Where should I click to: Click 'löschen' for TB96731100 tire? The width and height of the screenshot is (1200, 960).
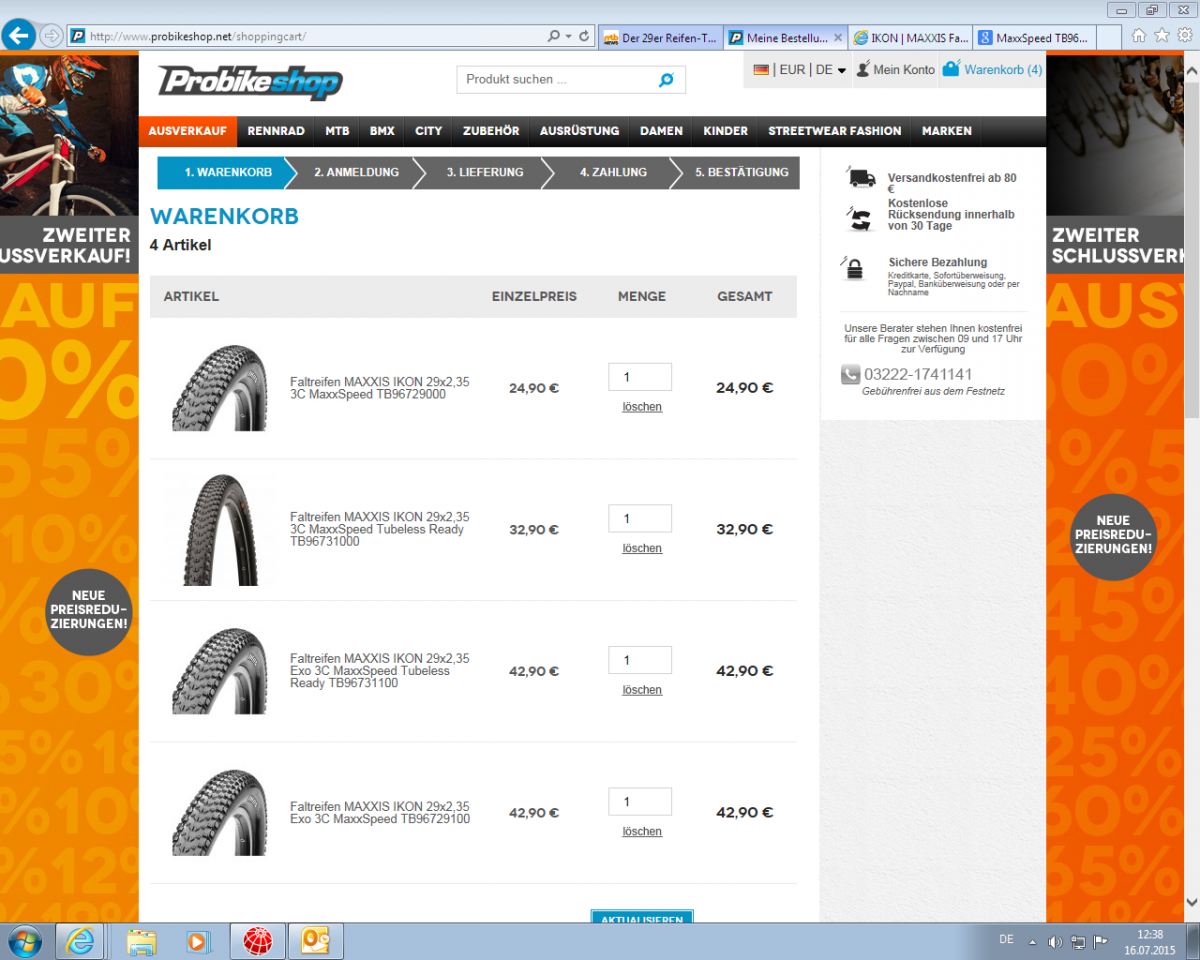[x=642, y=690]
